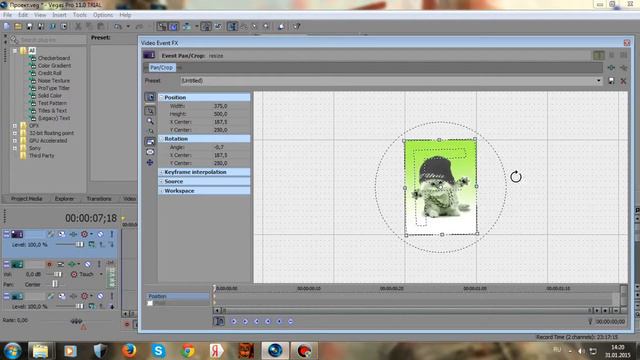Open the Preset dropdown in Pan/Crop
This screenshot has height=360, width=640.
click(598, 81)
